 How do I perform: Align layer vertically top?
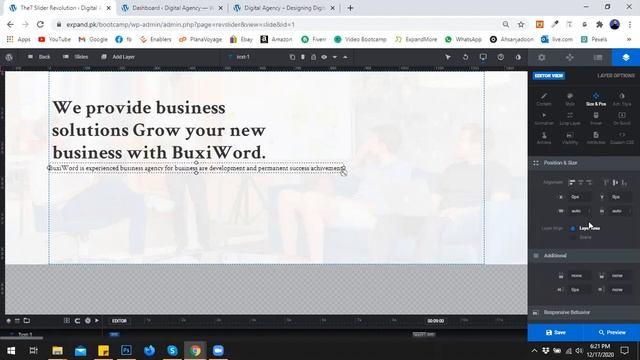point(606,182)
